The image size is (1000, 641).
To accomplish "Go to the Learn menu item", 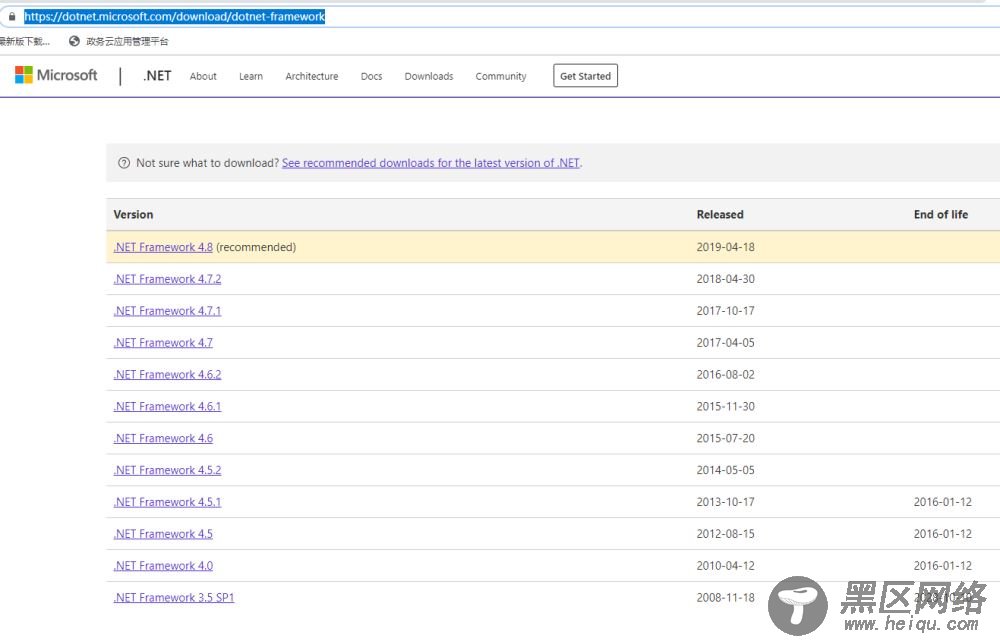I will pyautogui.click(x=251, y=76).
